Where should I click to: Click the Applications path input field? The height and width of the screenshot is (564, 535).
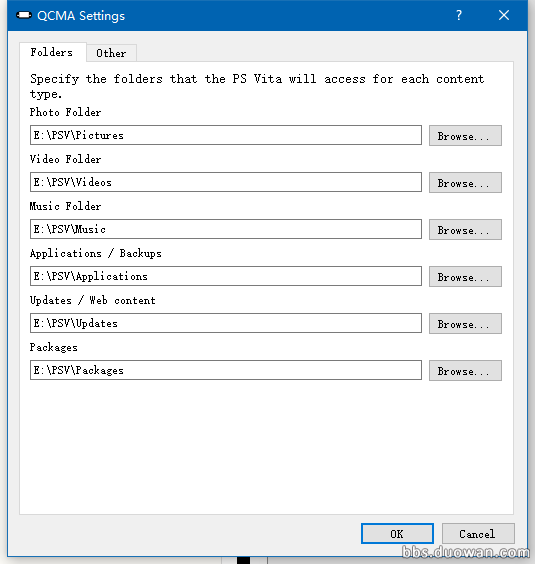click(x=226, y=276)
